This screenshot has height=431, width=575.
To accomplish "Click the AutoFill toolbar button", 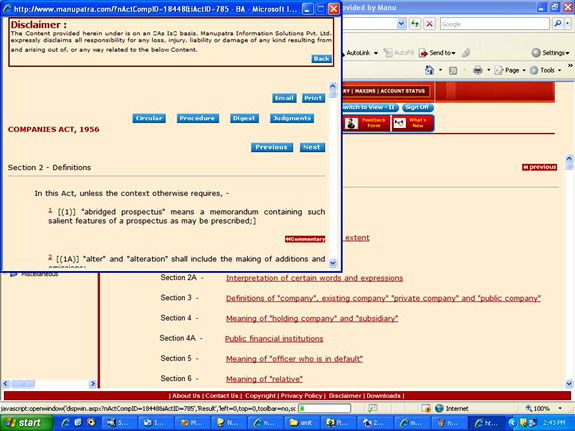I will pos(399,53).
